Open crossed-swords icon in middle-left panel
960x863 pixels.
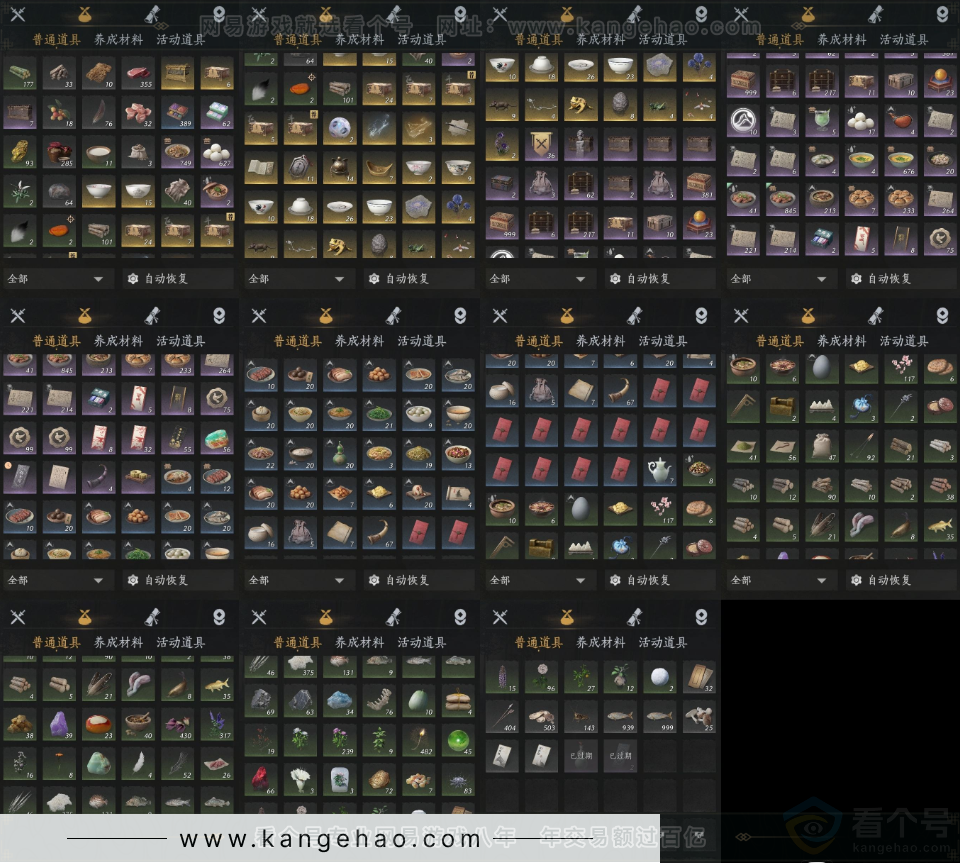coord(18,315)
